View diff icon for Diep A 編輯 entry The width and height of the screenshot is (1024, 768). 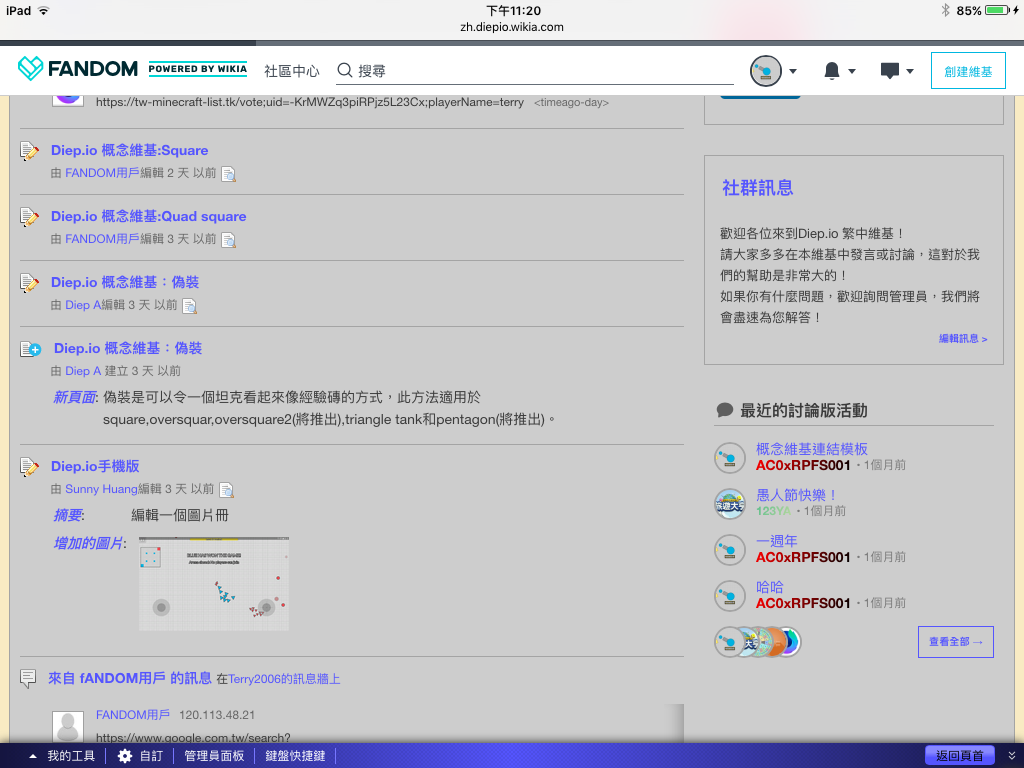pyautogui.click(x=189, y=306)
